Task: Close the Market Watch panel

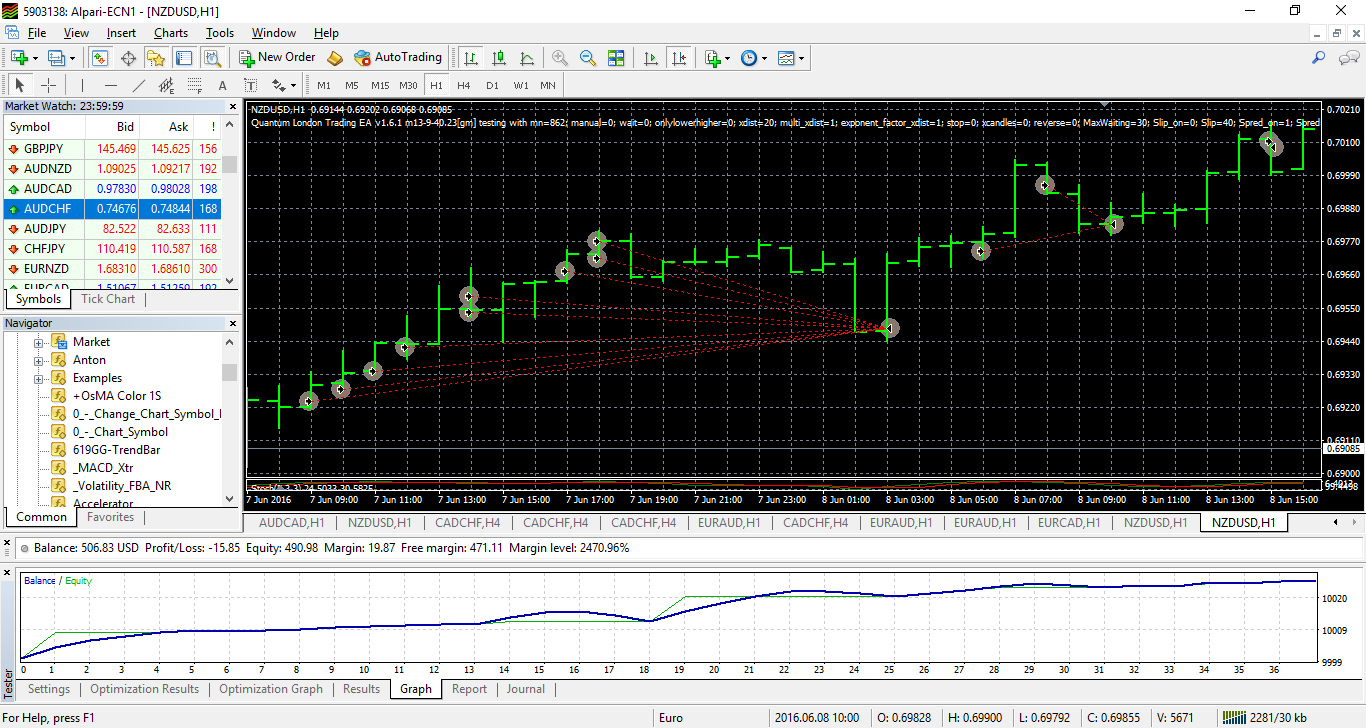Action: click(234, 106)
